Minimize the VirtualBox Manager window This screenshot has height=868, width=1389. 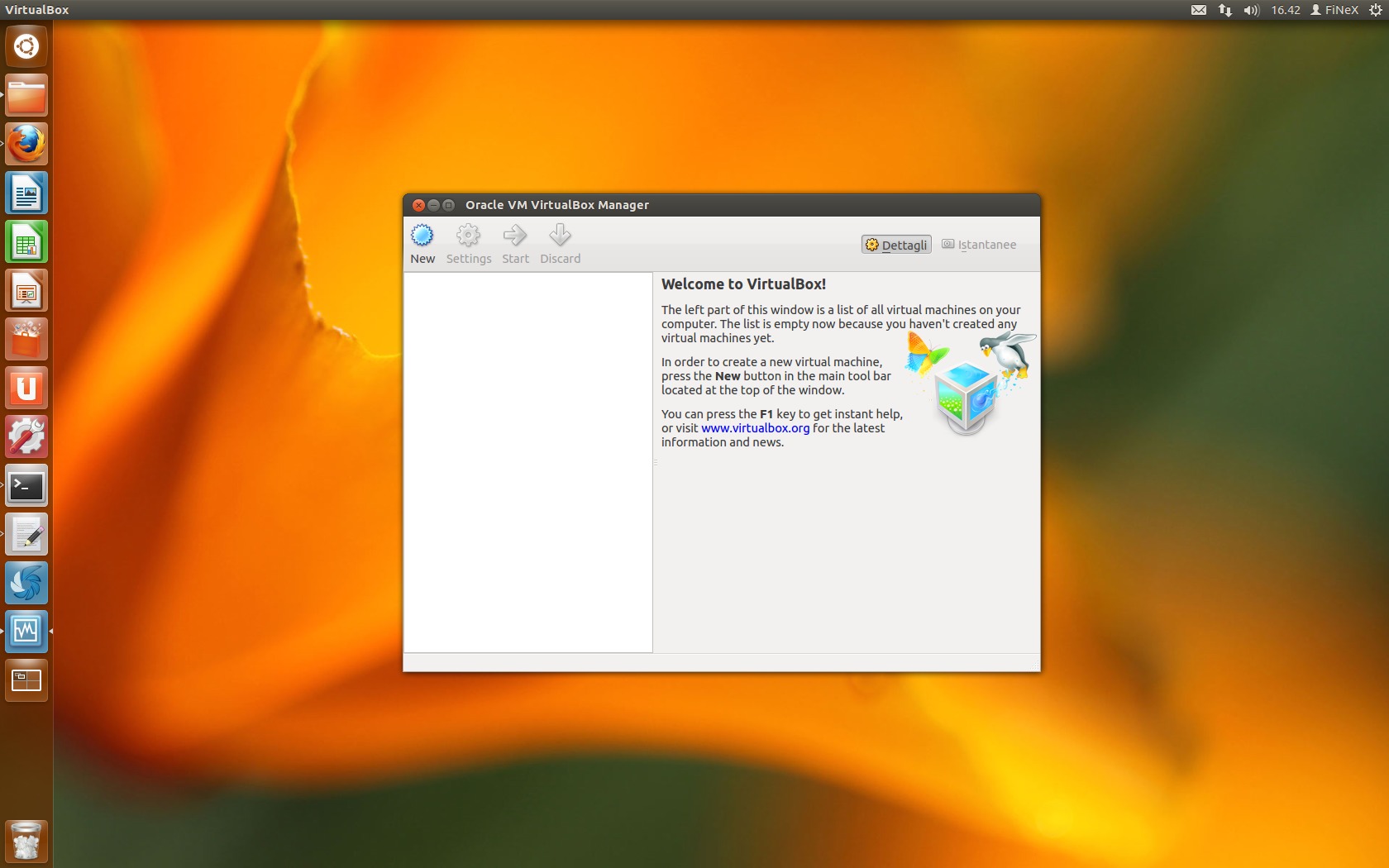tap(433, 205)
